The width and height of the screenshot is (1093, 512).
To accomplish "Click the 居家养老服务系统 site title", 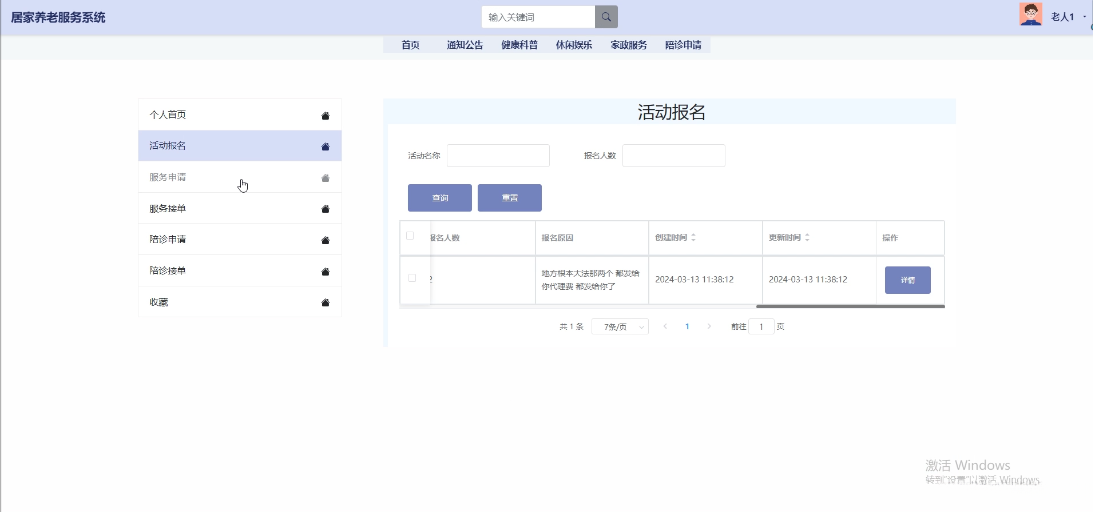I will coord(58,17).
